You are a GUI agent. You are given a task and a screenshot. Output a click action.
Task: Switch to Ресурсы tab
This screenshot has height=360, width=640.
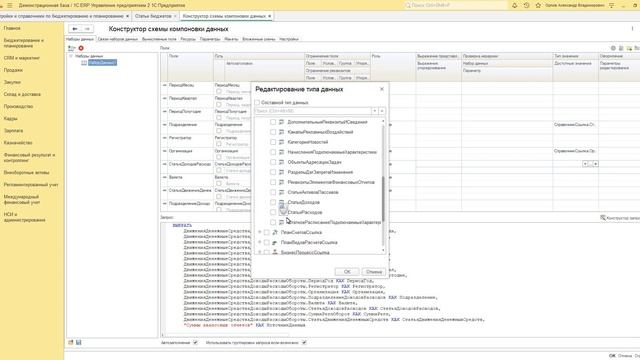[188, 39]
